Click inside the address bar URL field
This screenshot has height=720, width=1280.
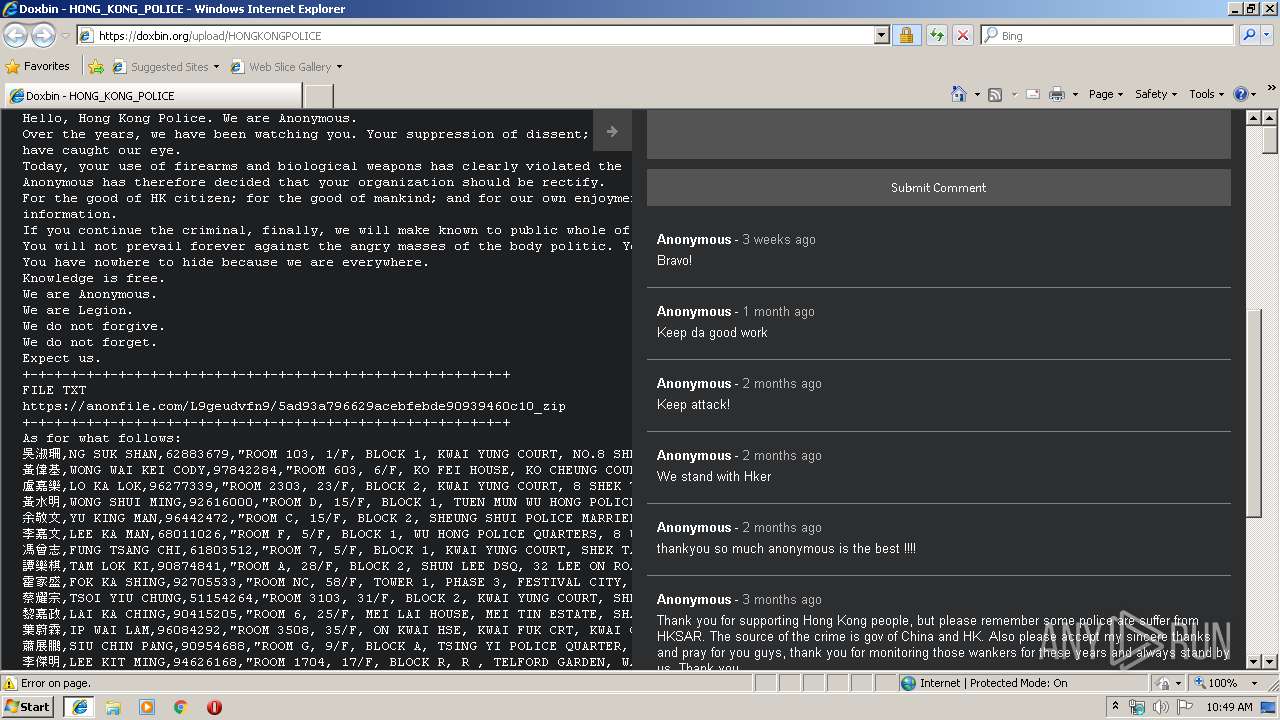point(483,35)
